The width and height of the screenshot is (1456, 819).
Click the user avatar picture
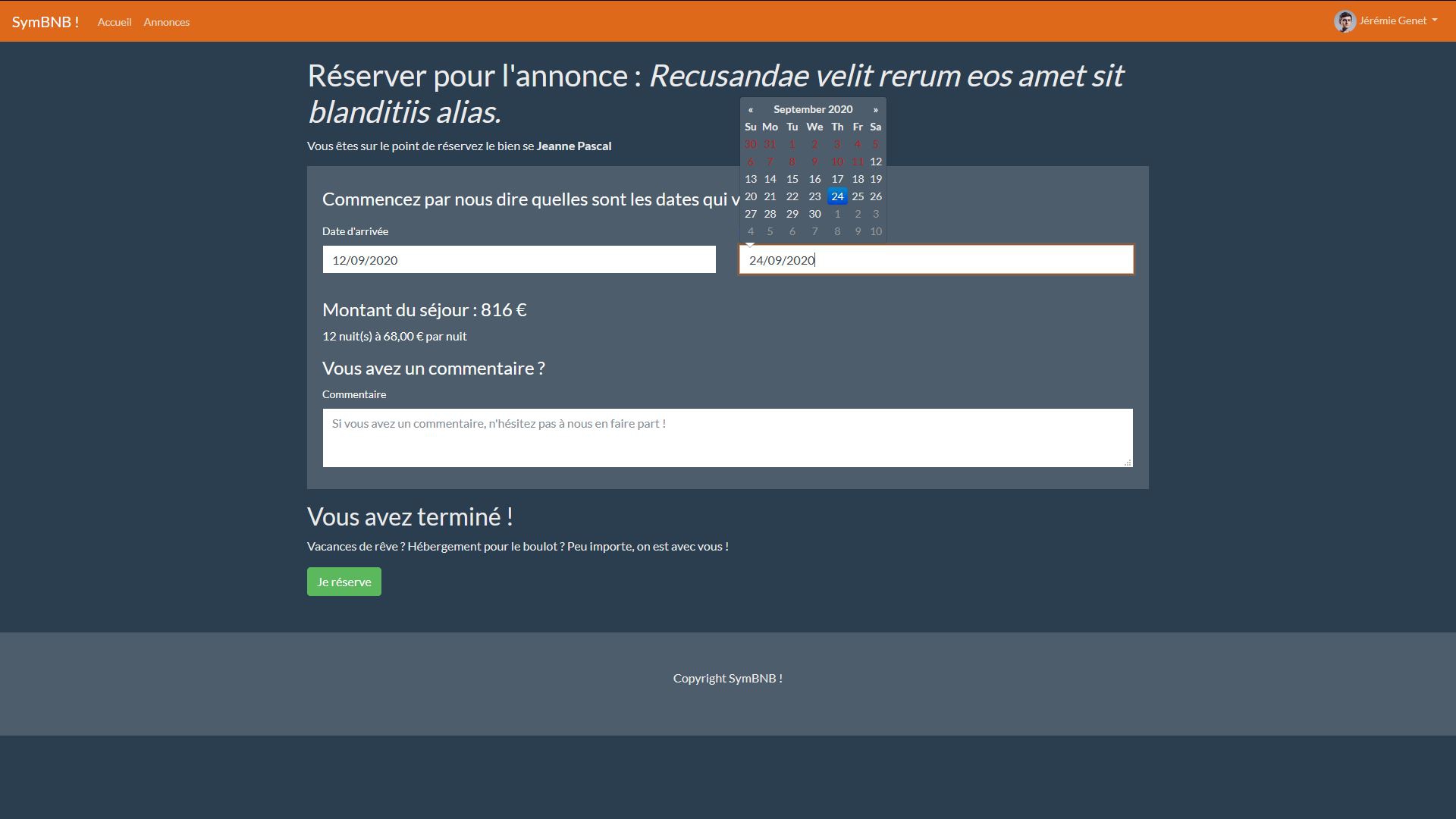pyautogui.click(x=1345, y=21)
